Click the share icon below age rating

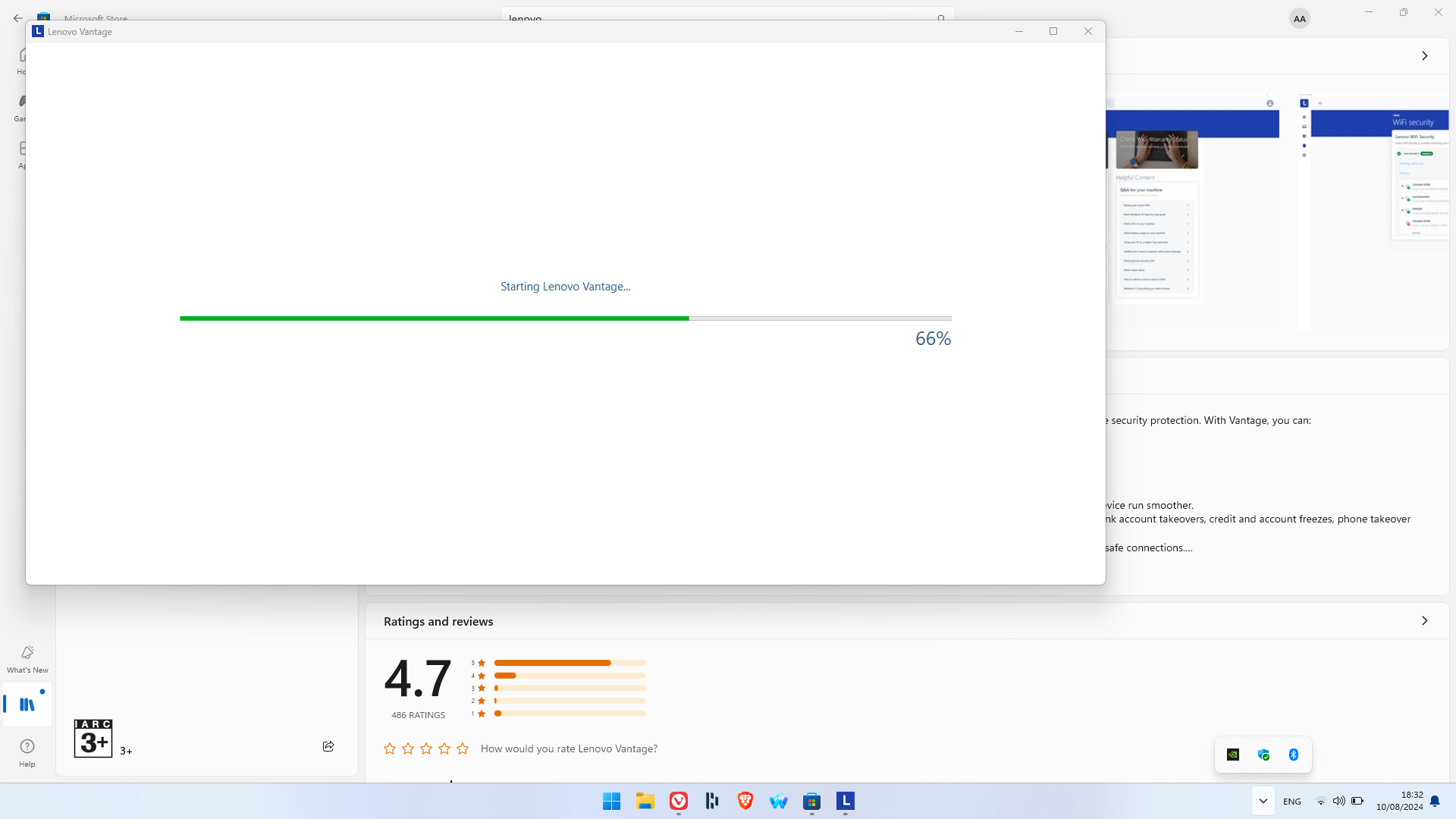click(x=328, y=747)
